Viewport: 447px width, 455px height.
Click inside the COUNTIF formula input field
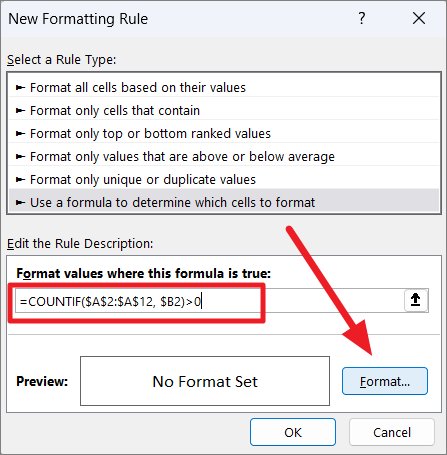click(209, 301)
